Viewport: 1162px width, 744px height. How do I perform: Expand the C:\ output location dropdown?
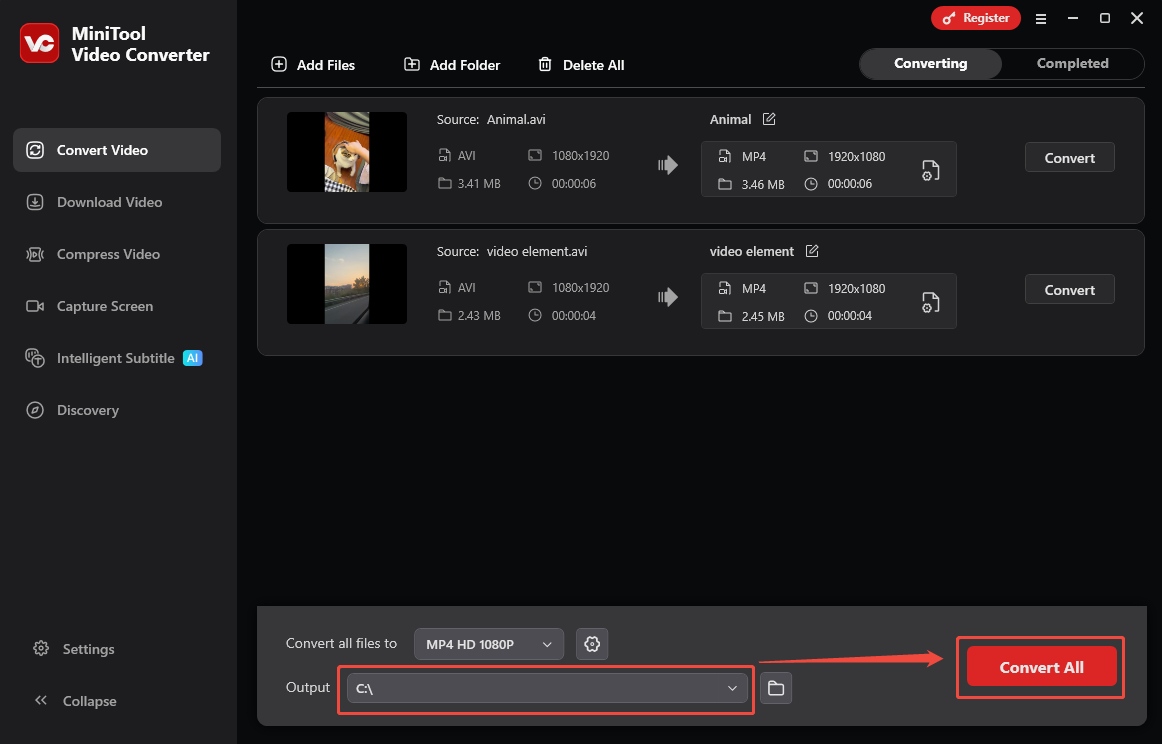pos(546,689)
